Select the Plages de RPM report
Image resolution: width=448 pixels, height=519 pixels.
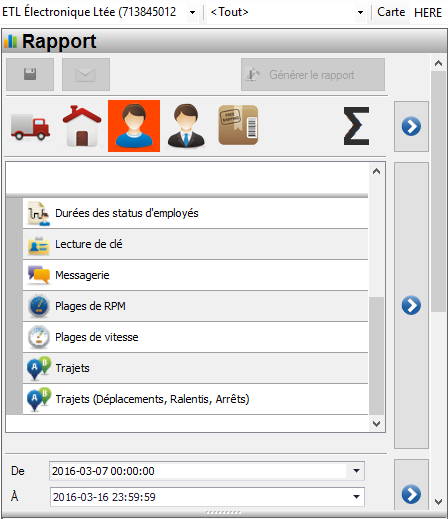pyautogui.click(x=195, y=306)
